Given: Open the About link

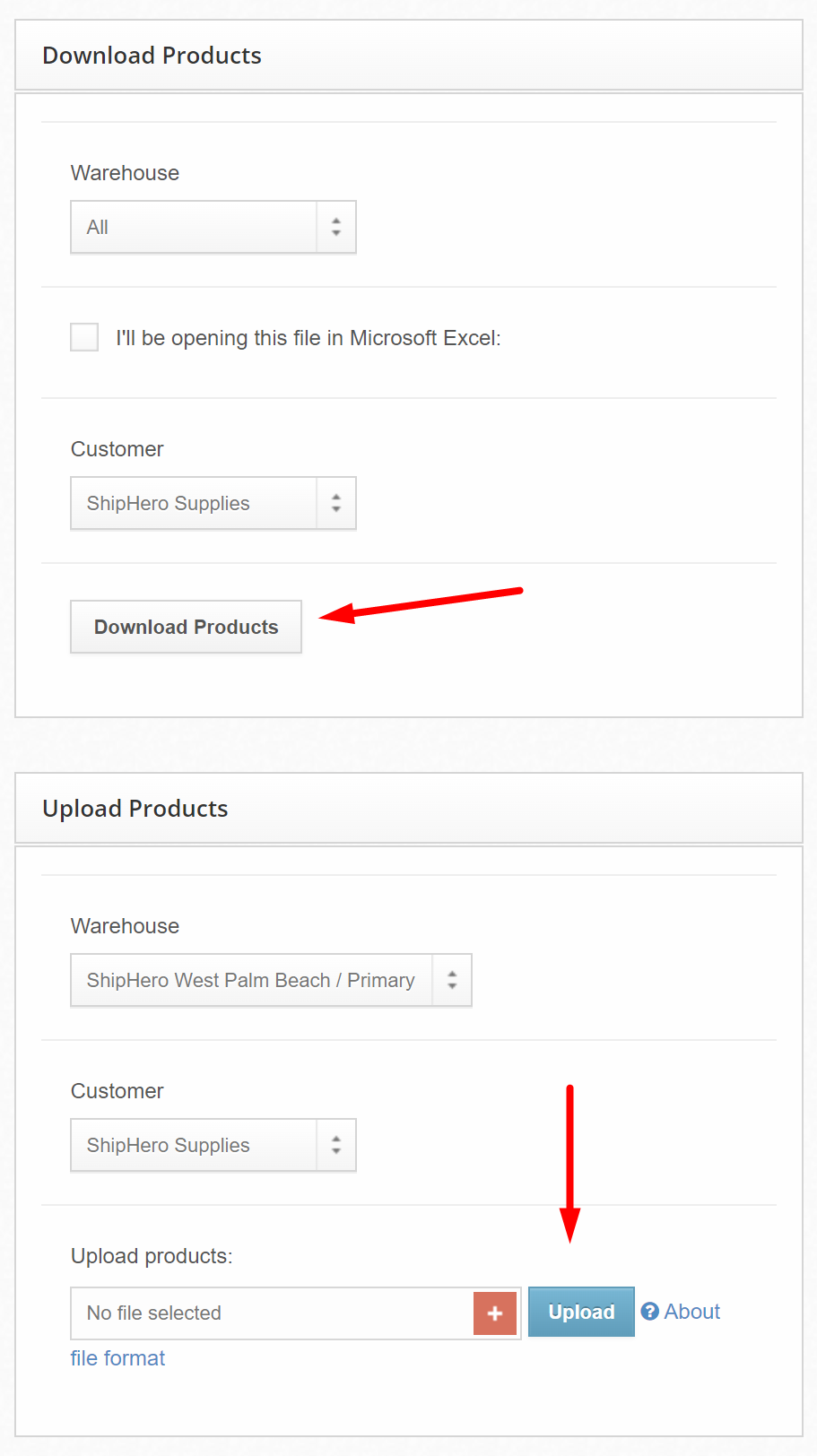Looking at the screenshot, I should click(692, 1312).
